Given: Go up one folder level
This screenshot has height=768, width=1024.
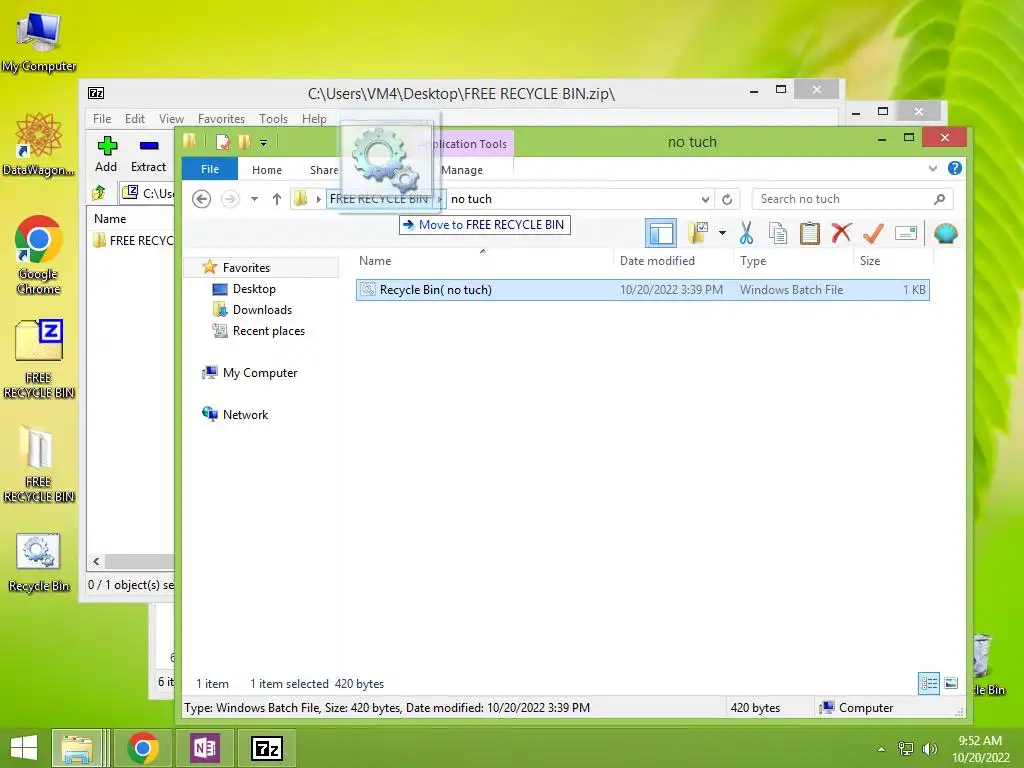Looking at the screenshot, I should pyautogui.click(x=277, y=199).
